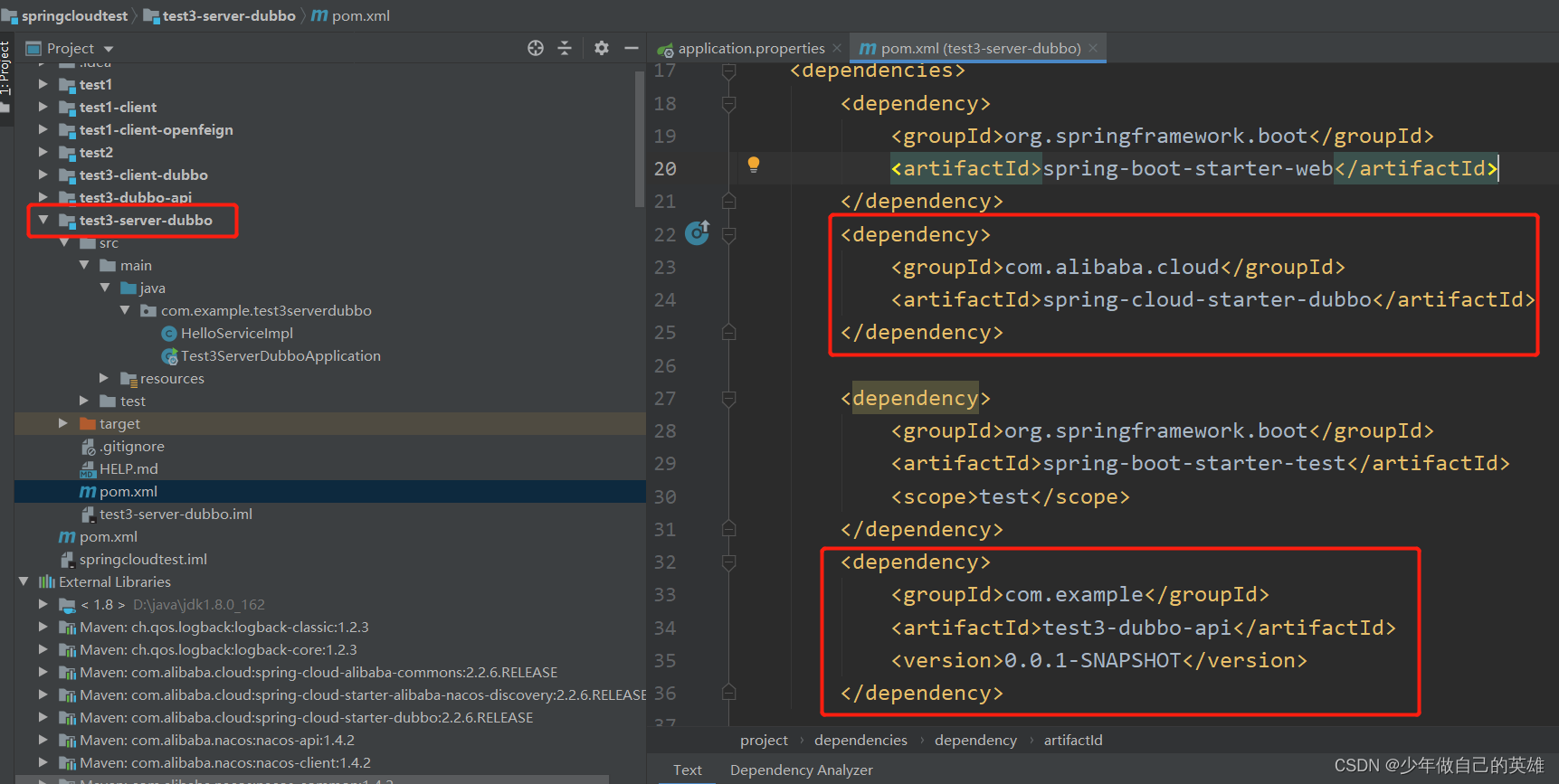Expand the test1-client-openfeign module
This screenshot has width=1559, height=784.
[43, 129]
